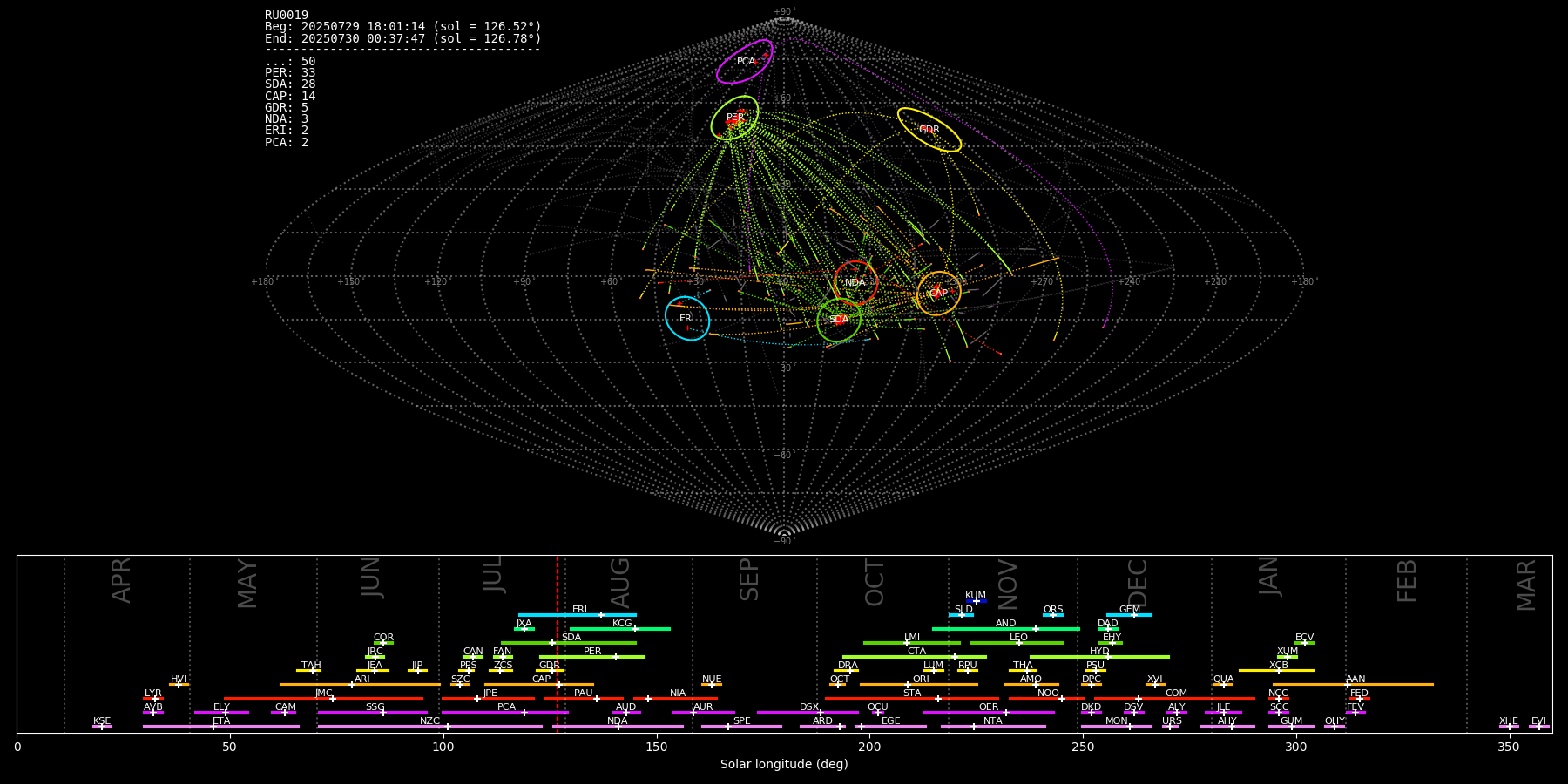Viewport: 1568px width, 784px height.
Task: Click the KSE shower marker in timeline
Action: pos(102,727)
